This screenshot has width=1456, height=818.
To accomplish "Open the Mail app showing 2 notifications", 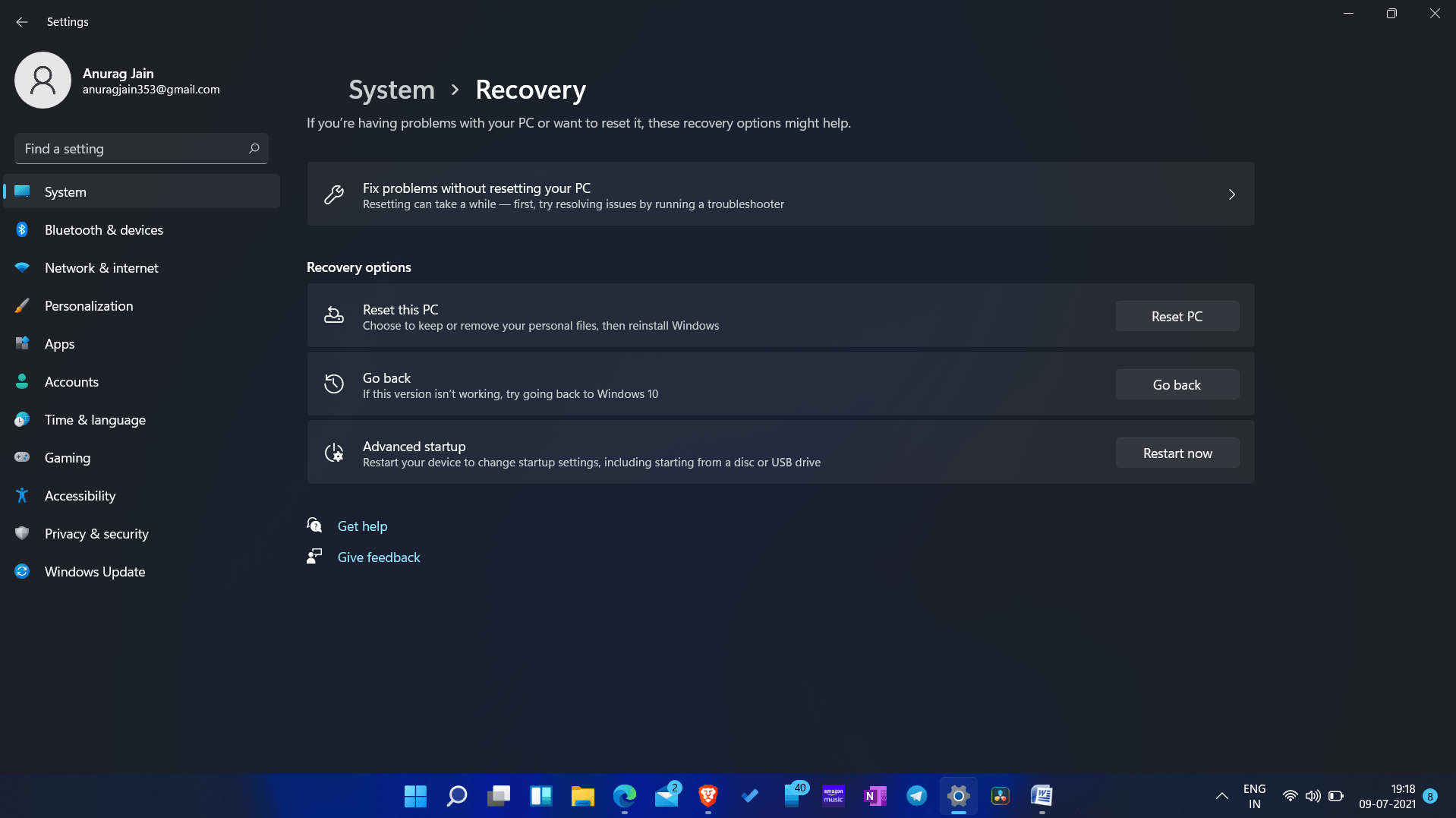I will pyautogui.click(x=667, y=796).
